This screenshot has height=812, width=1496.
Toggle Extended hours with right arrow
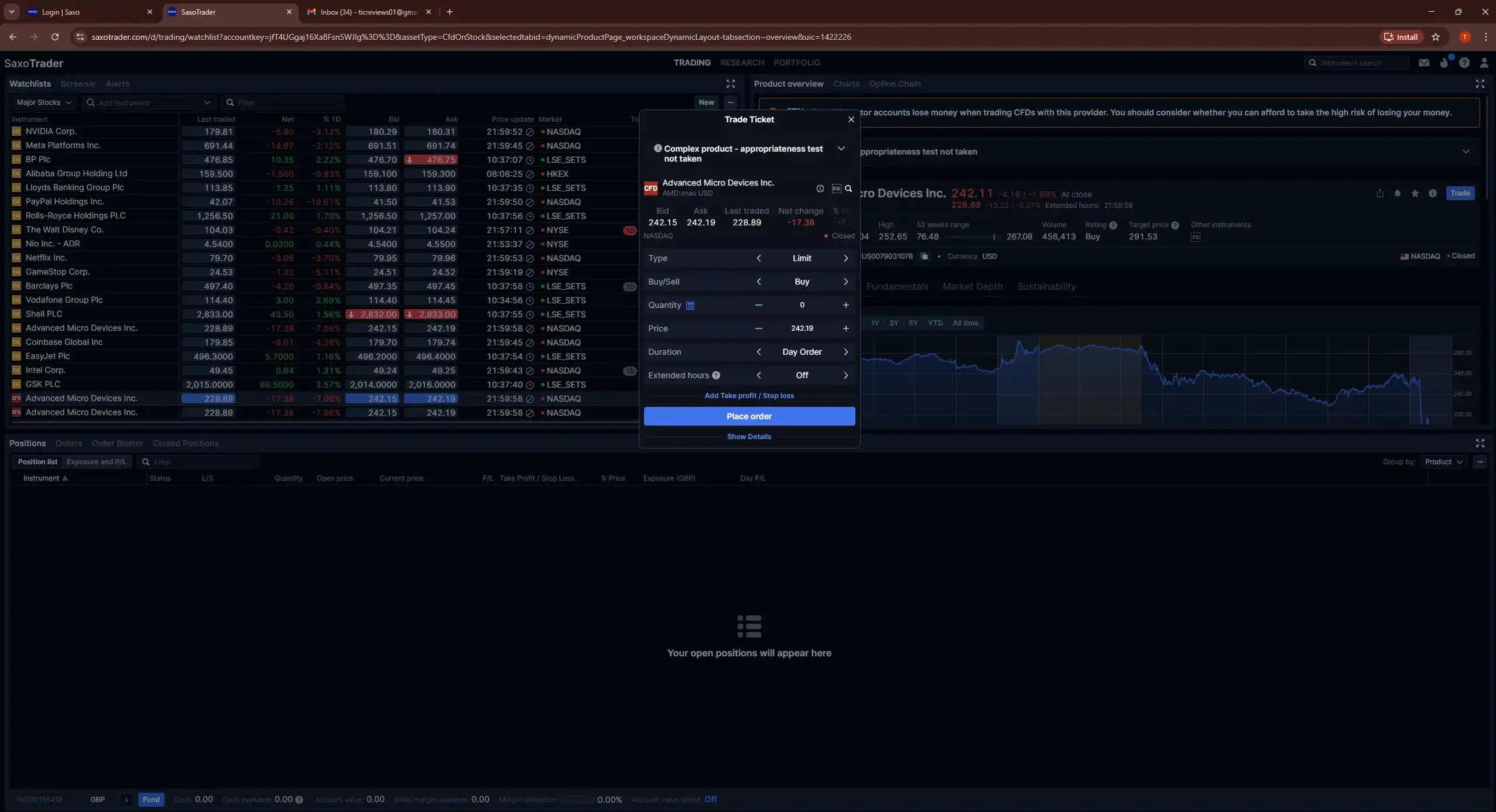pos(845,375)
